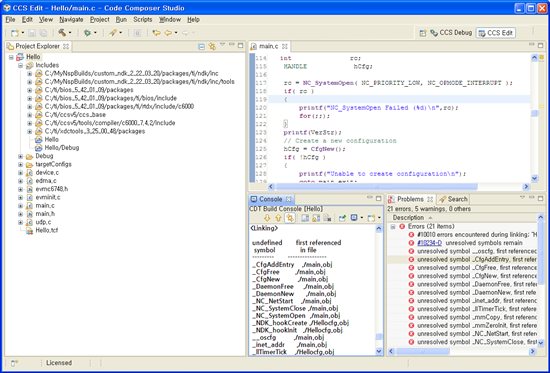Collapse the Errors (21 items) group
This screenshot has height=373, width=550.
click(x=393, y=227)
